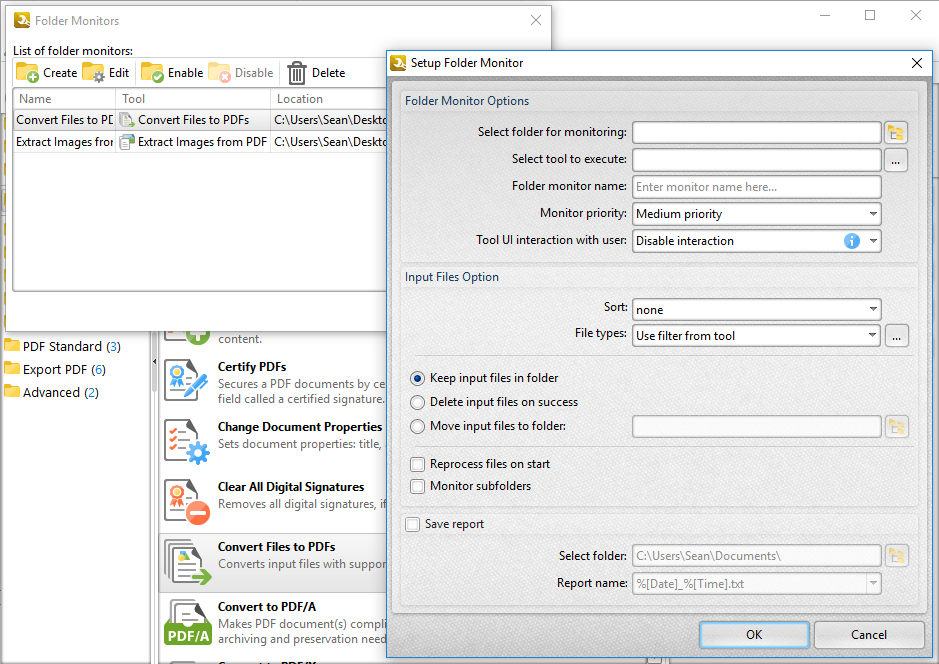Screen dimensions: 939x664
Task: Click the Create folder monitor icon
Action: pos(27,72)
